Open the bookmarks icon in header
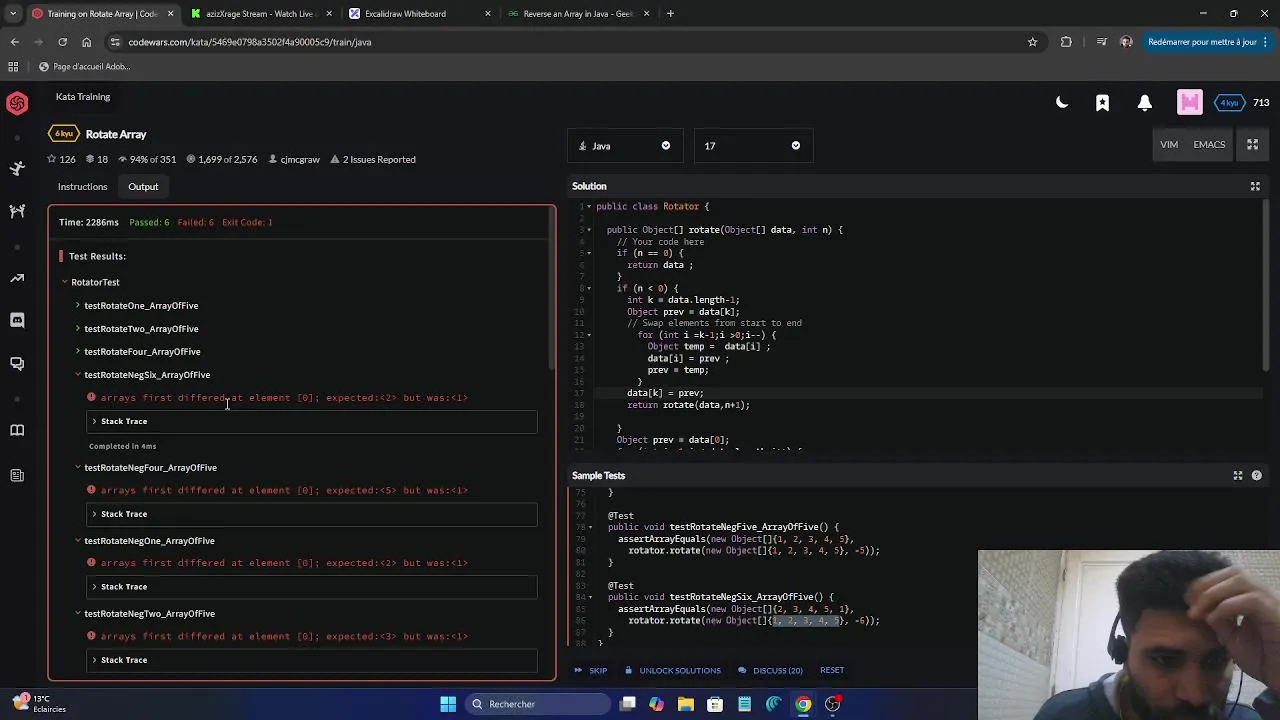The image size is (1280, 720). pos(1102,102)
